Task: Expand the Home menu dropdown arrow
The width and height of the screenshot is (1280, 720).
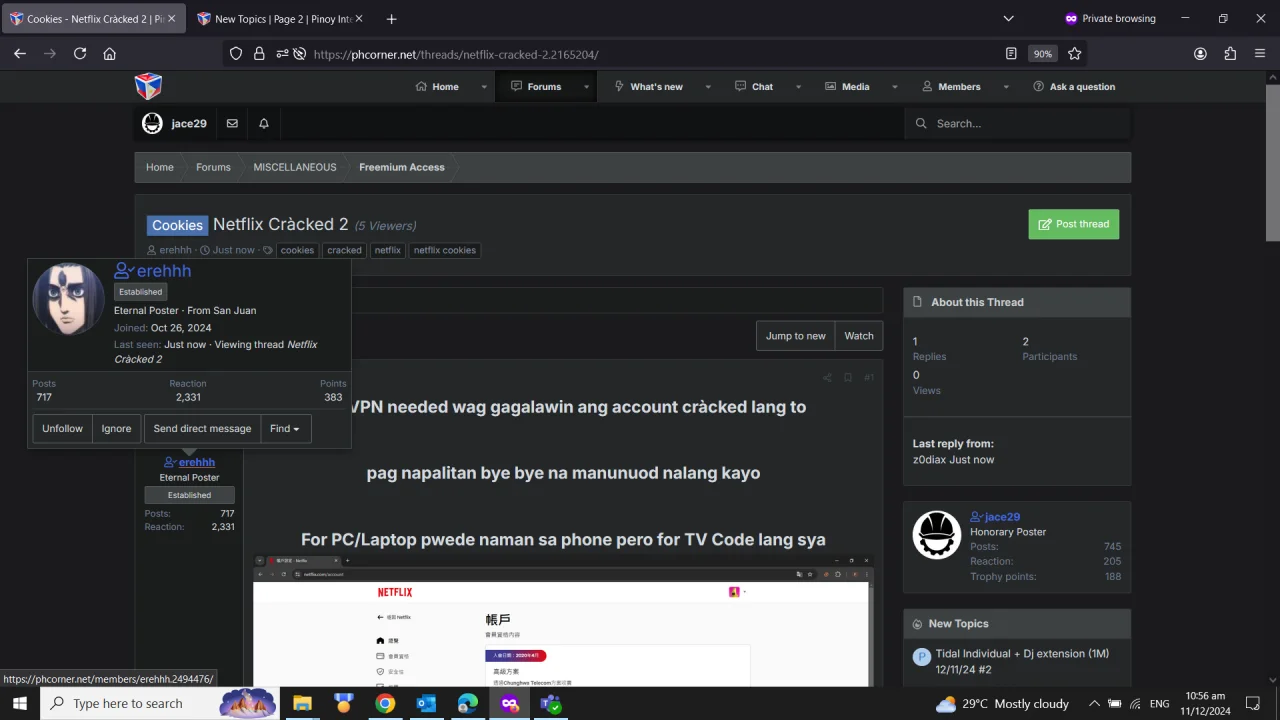Action: pos(484,87)
